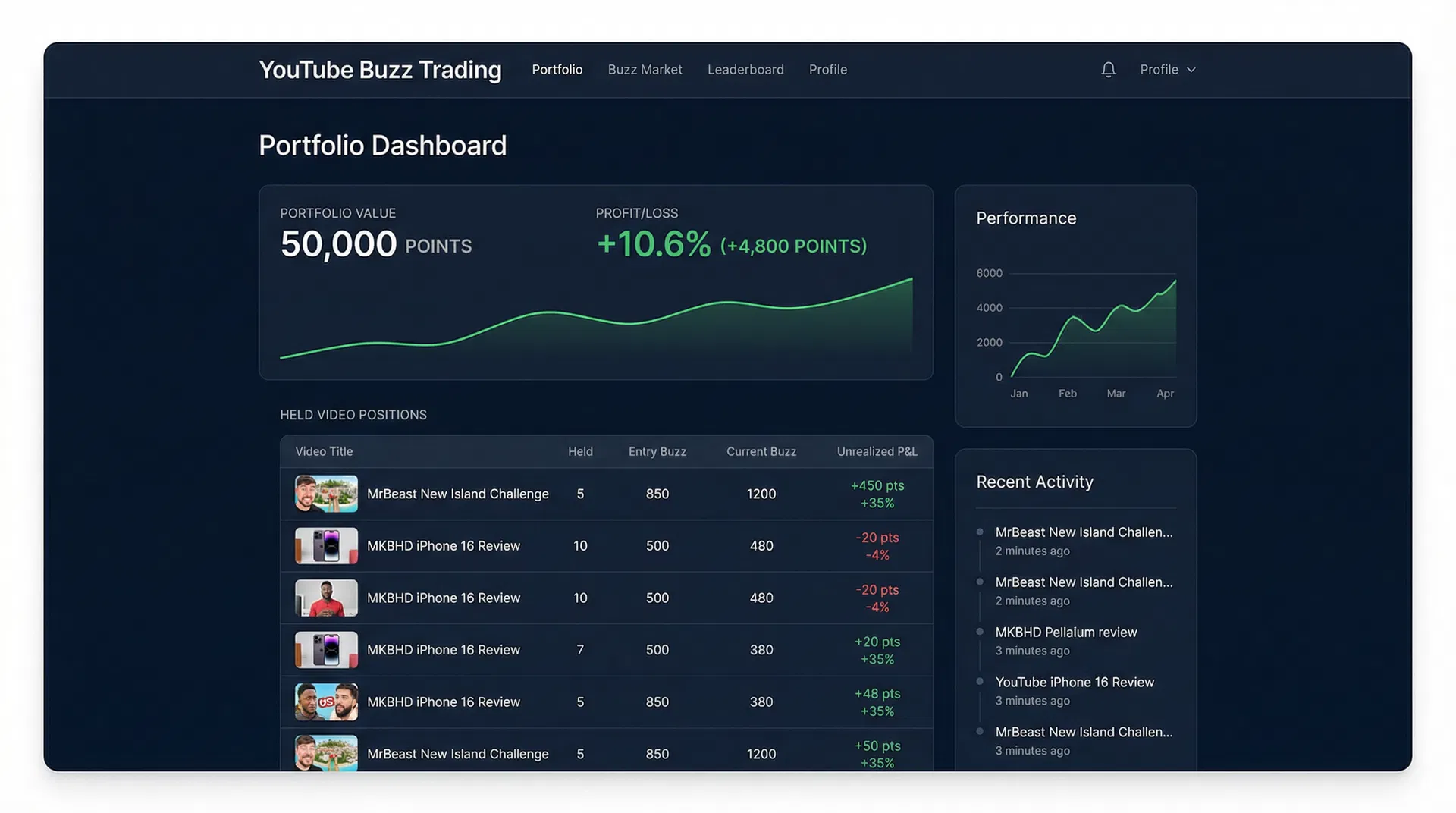1456x813 pixels.
Task: Click the Performance monthly chart line
Action: coord(1094,328)
